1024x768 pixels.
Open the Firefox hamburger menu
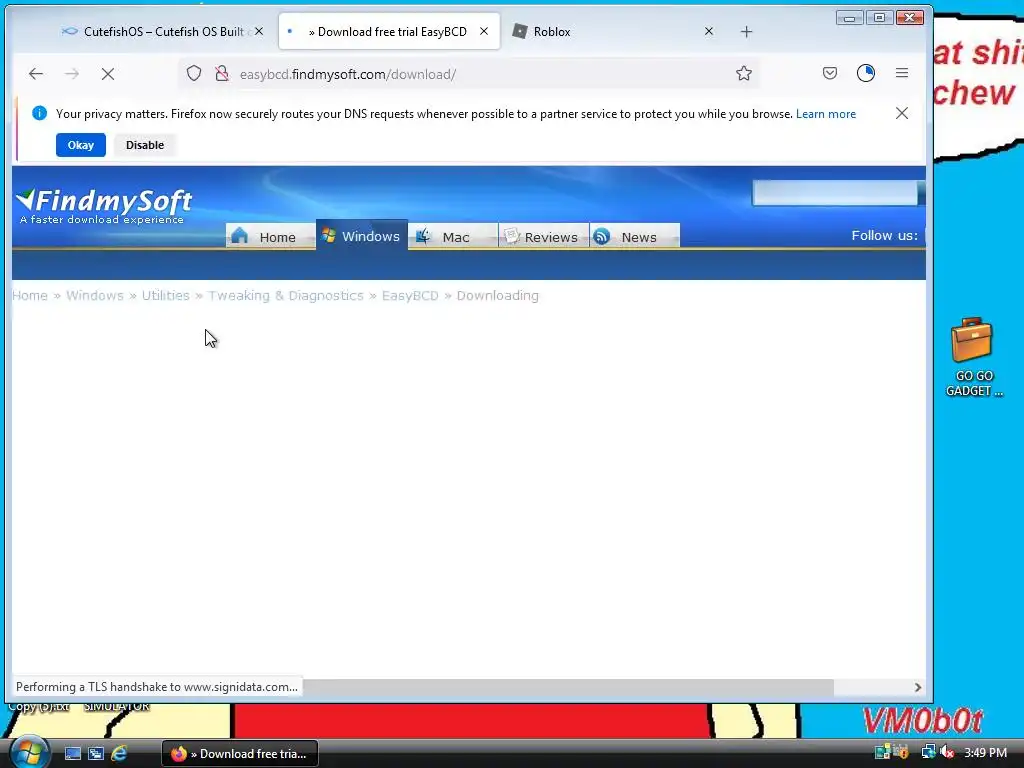pyautogui.click(x=902, y=73)
